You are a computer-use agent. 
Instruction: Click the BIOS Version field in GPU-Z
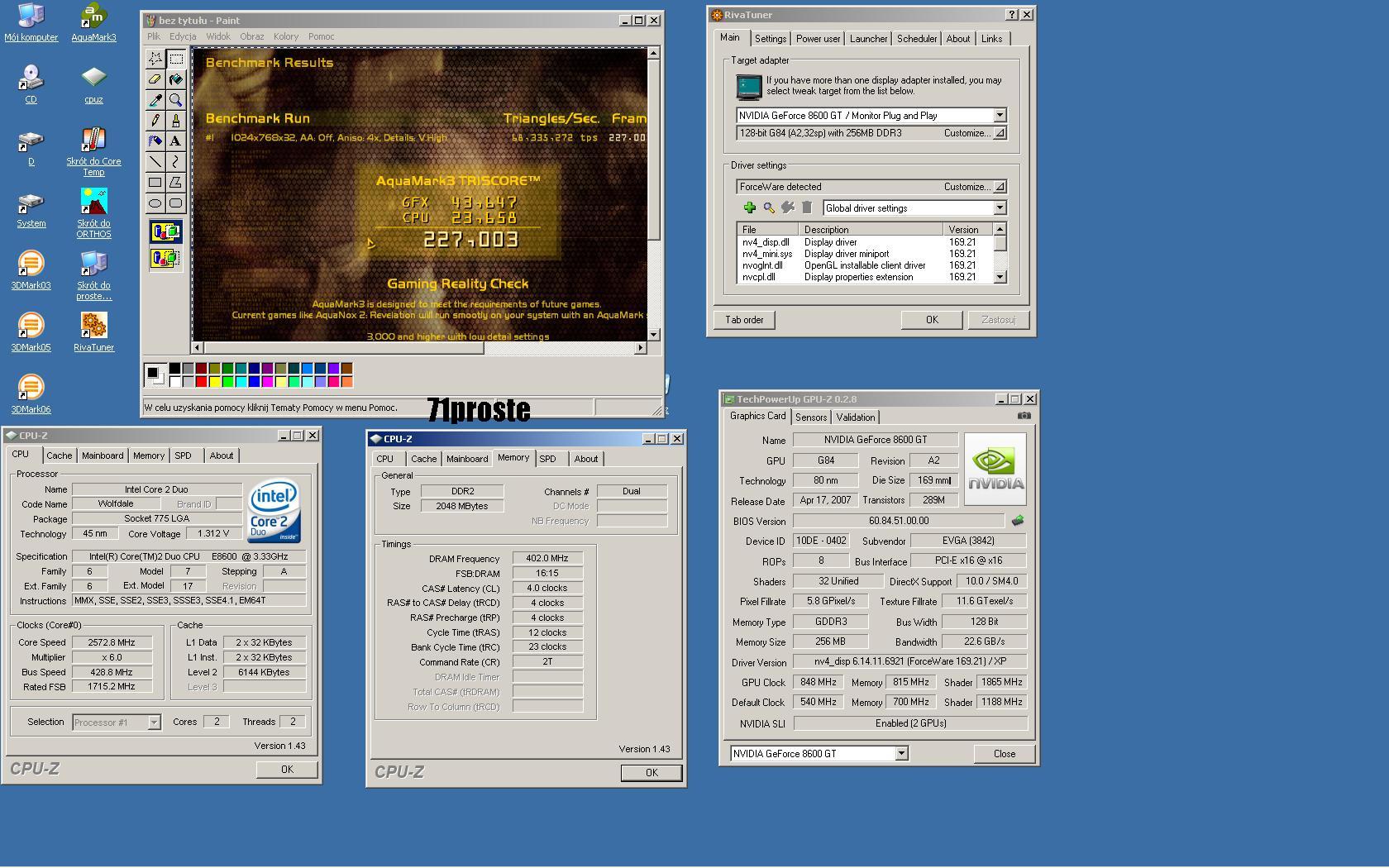tap(899, 521)
